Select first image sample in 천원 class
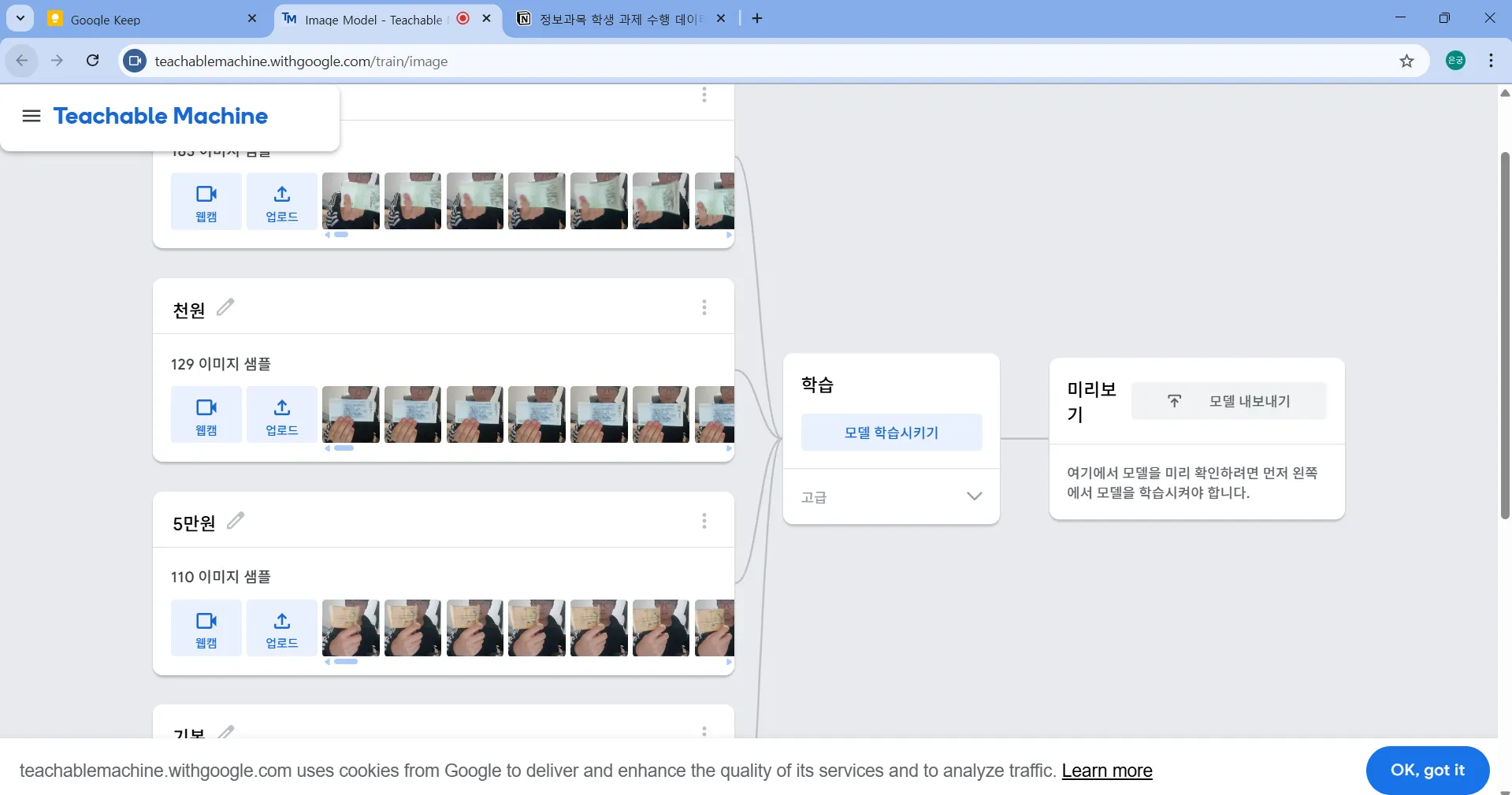This screenshot has height=795, width=1512. (351, 414)
